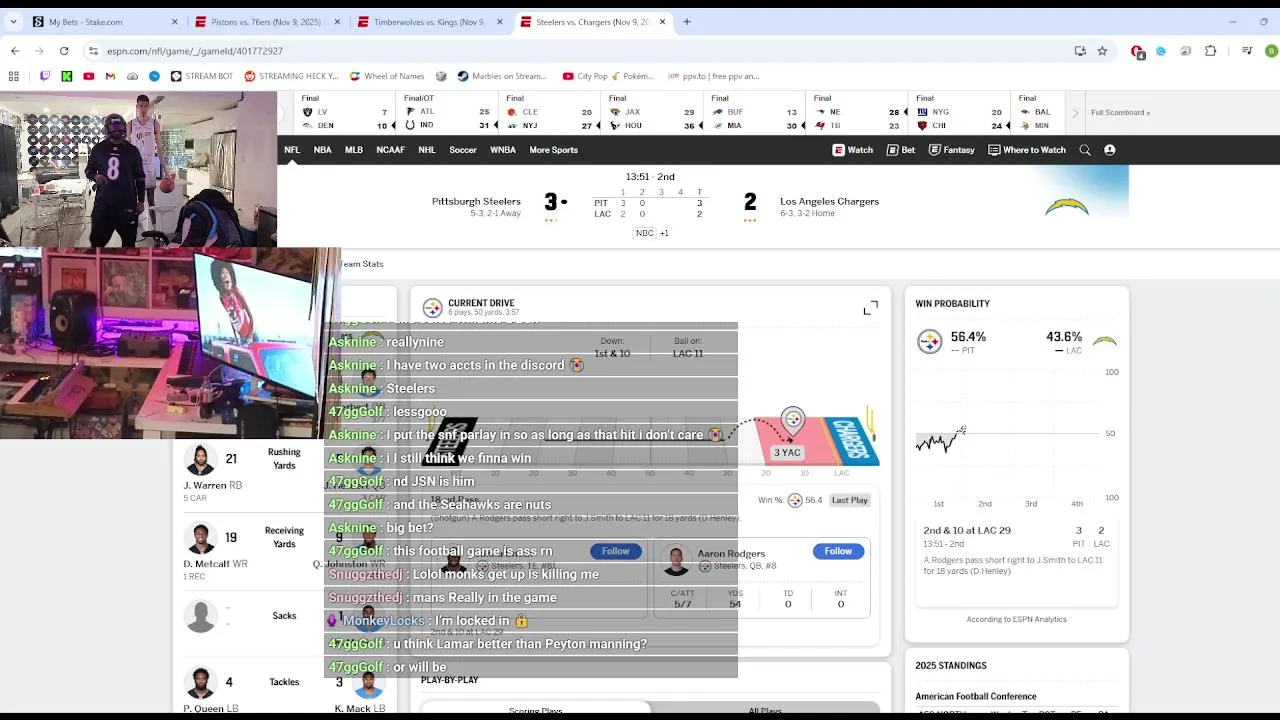Image resolution: width=1280 pixels, height=720 pixels.
Task: Open the NFL menu in ESPN nav
Action: (x=292, y=150)
